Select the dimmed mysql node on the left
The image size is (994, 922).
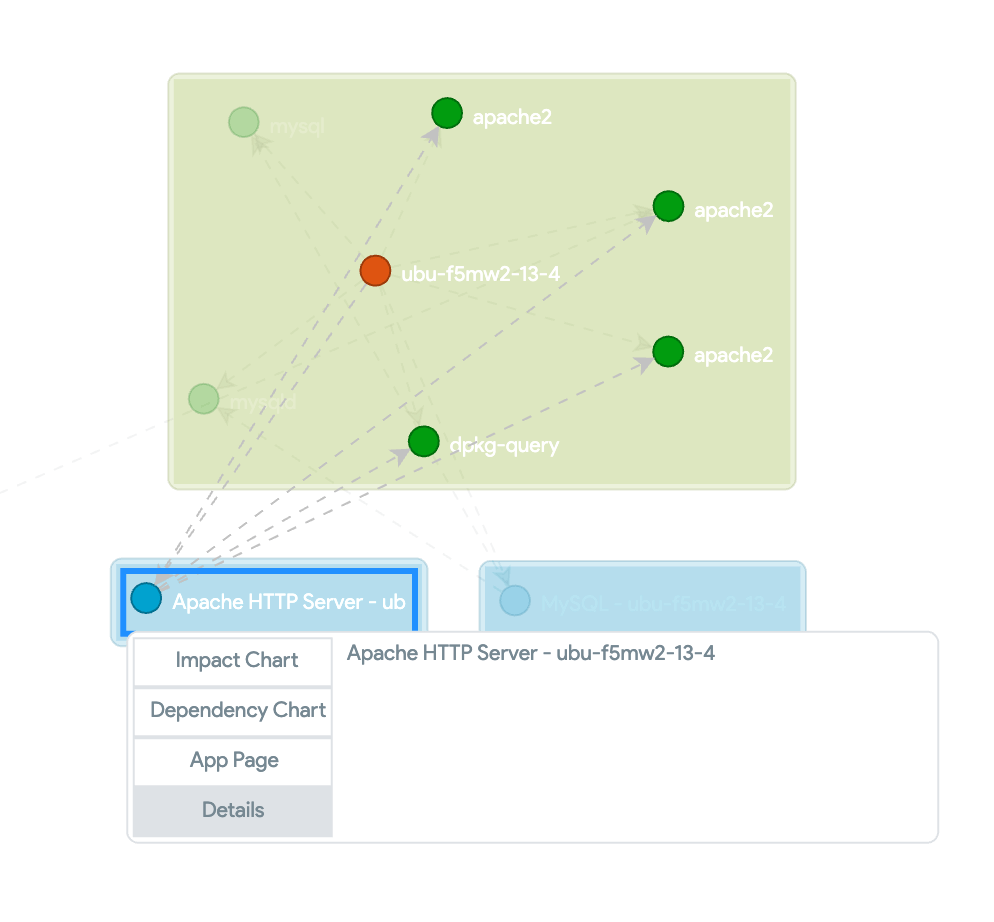click(203, 398)
